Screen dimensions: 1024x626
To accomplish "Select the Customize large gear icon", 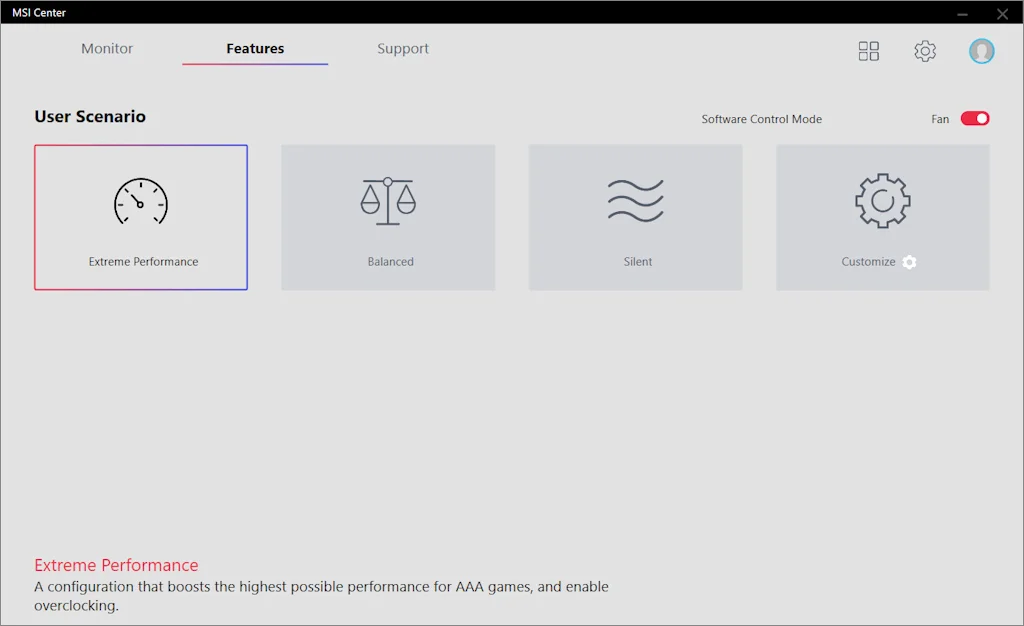I will click(x=882, y=200).
